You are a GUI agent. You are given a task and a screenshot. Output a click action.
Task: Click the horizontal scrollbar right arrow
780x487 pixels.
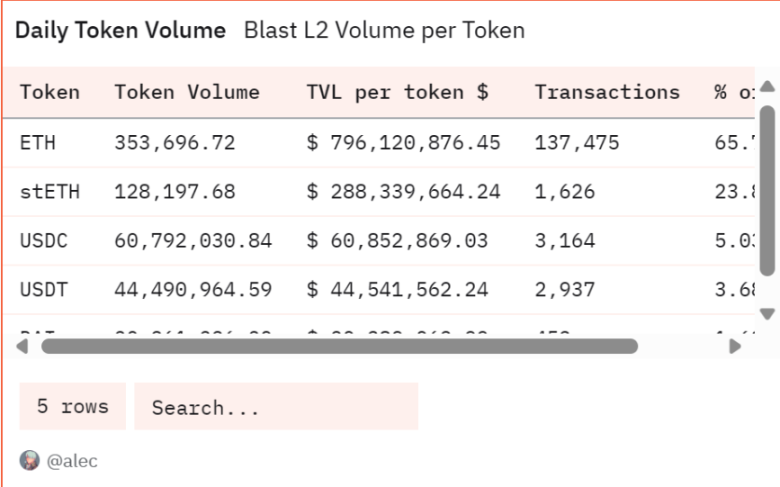(x=735, y=346)
